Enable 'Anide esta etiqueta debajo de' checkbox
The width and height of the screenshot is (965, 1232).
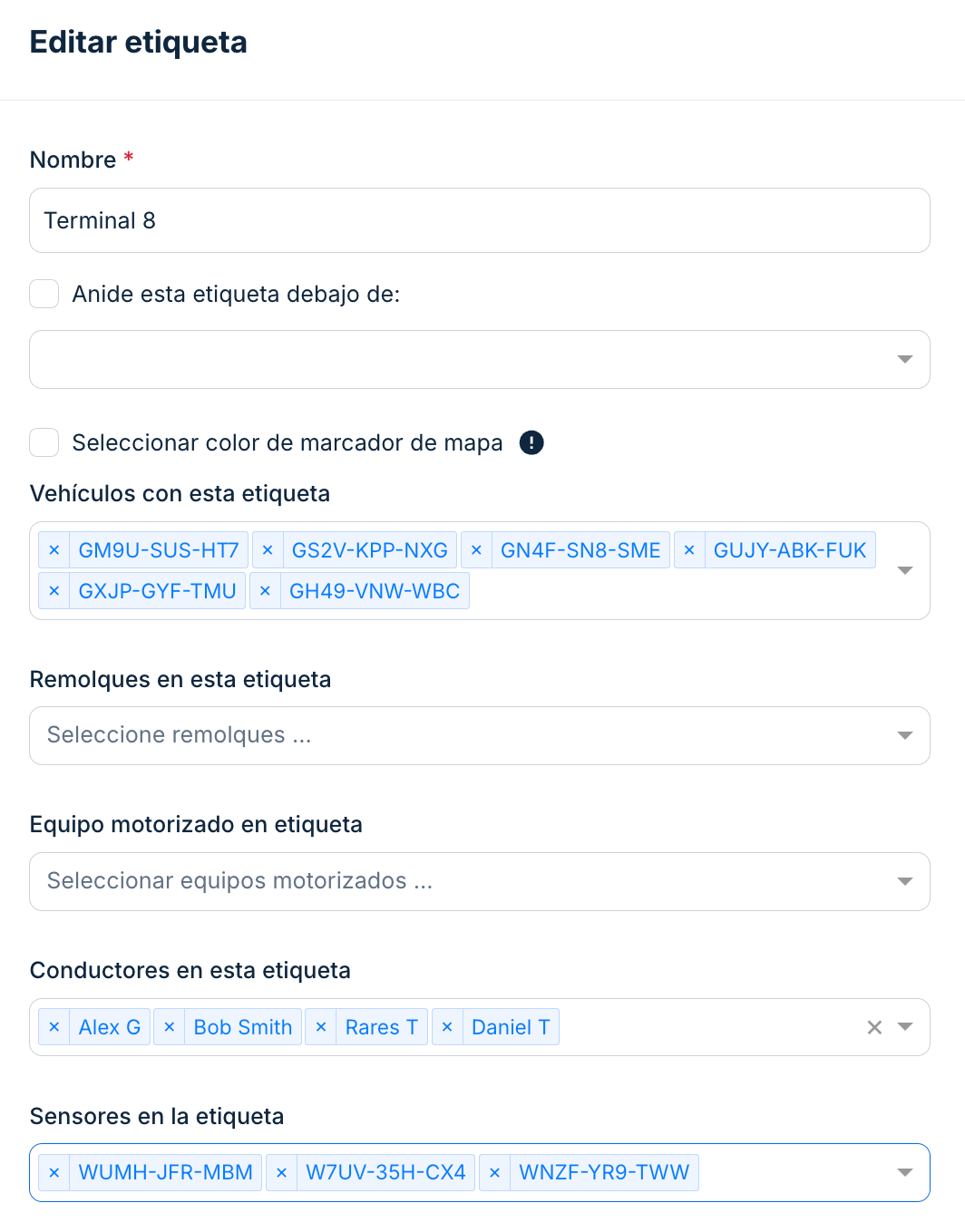coord(44,294)
